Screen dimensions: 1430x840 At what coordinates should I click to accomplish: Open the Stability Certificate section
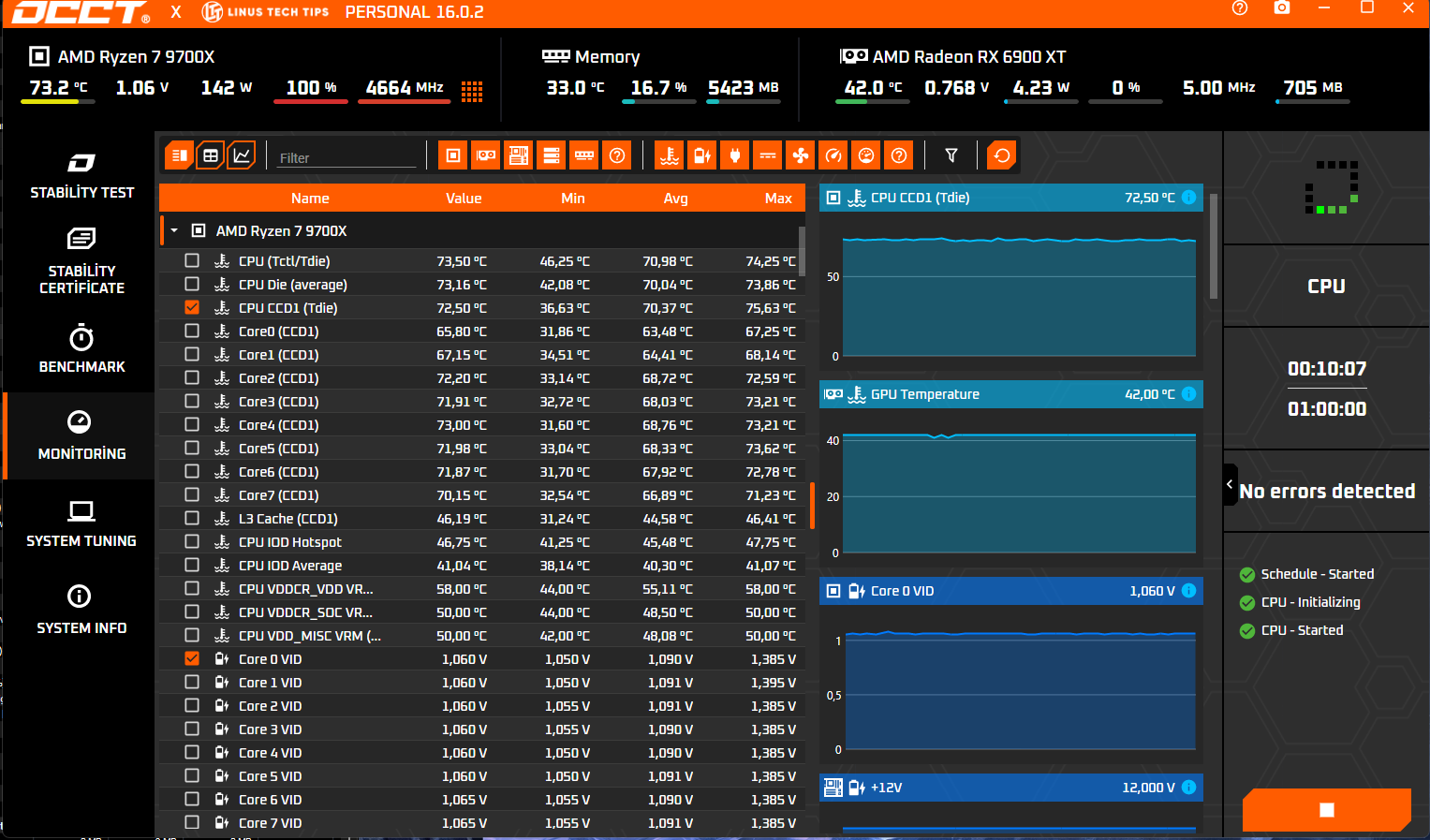[81, 261]
